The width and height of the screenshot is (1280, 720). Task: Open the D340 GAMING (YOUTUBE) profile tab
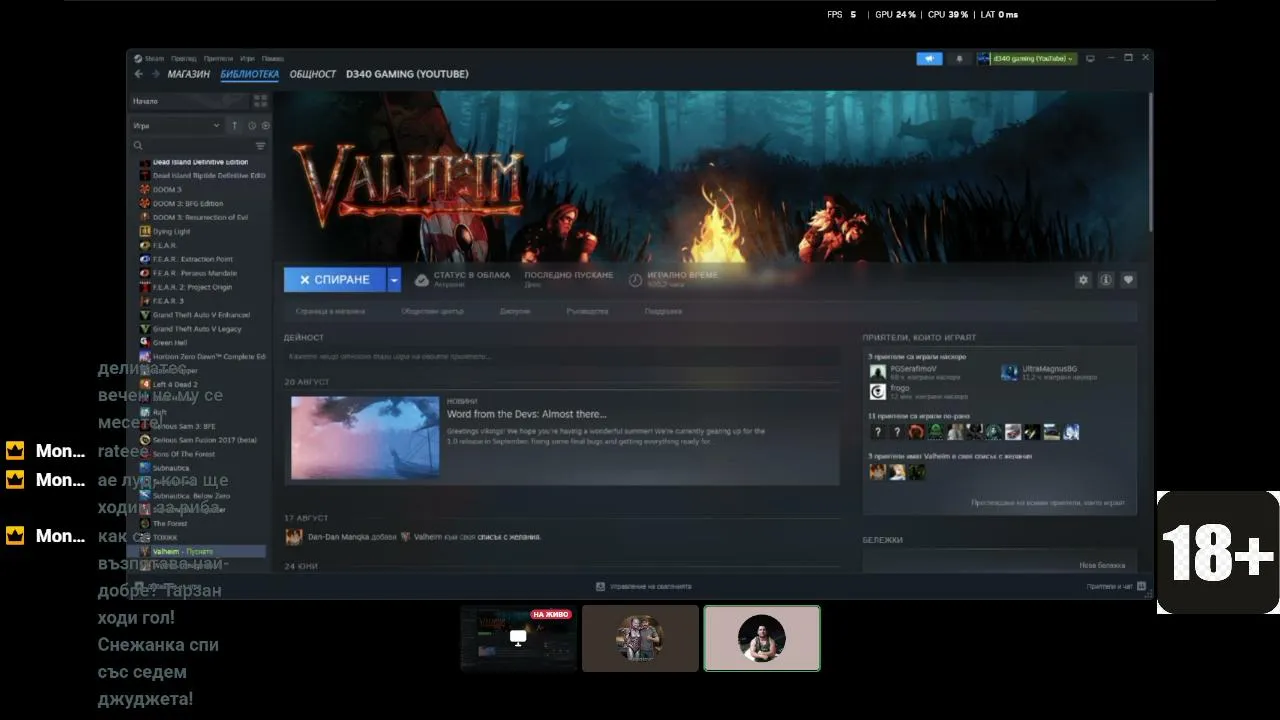[407, 74]
